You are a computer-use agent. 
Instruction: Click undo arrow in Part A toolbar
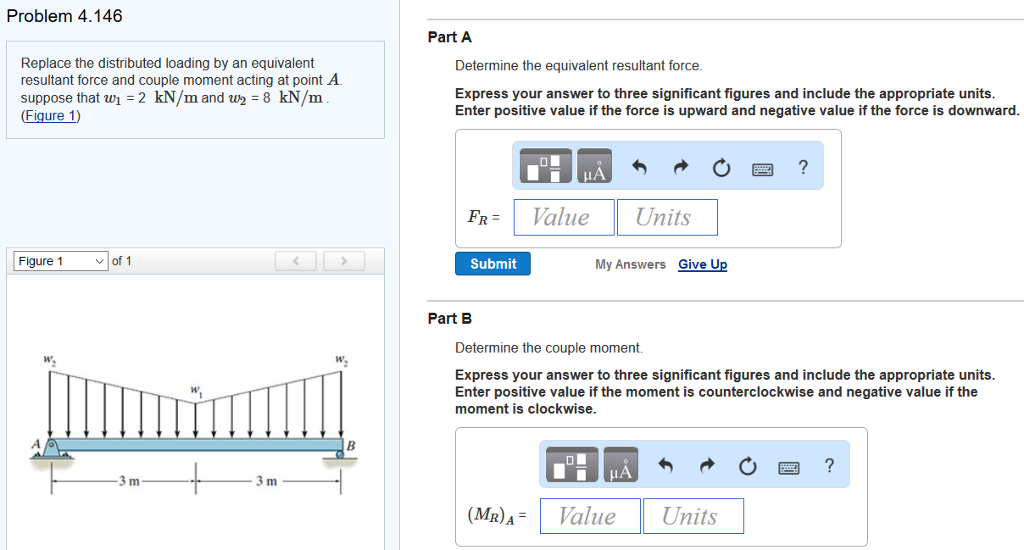640,169
